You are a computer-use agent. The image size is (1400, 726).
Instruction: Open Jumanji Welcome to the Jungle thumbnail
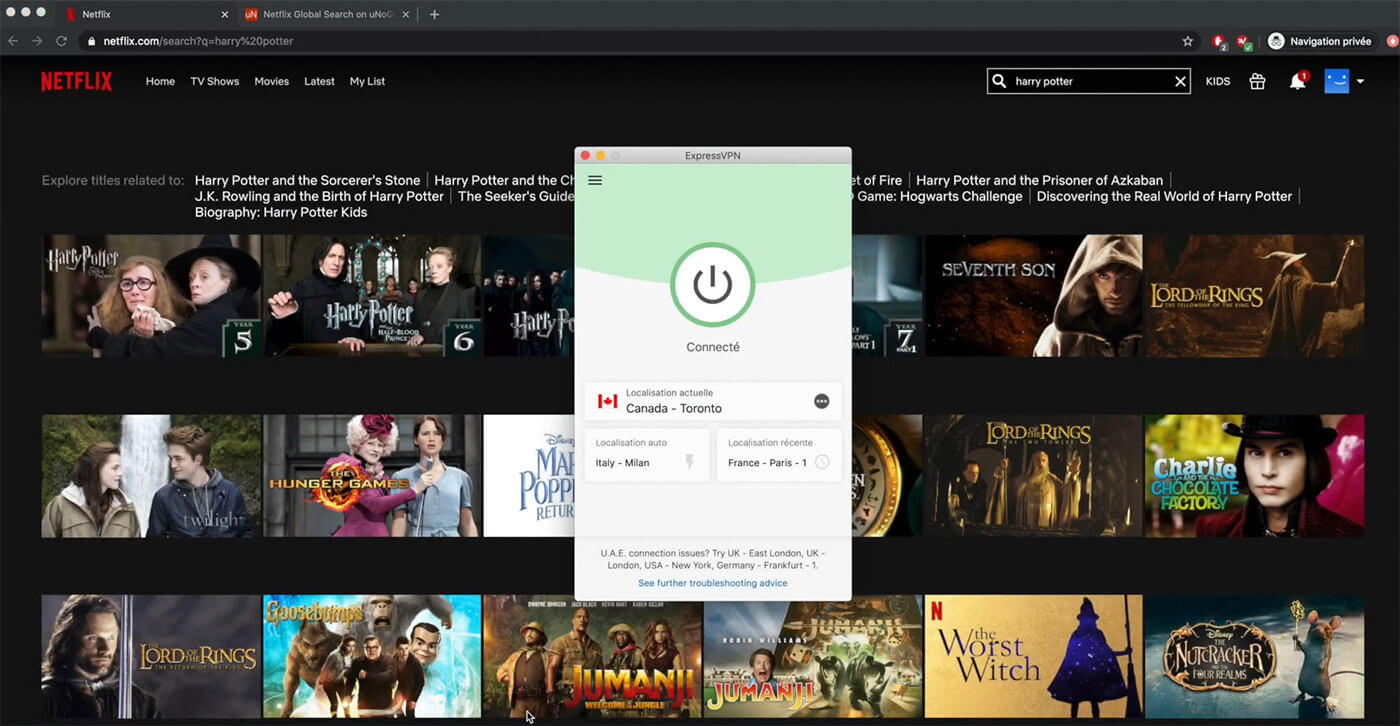[x=592, y=656]
